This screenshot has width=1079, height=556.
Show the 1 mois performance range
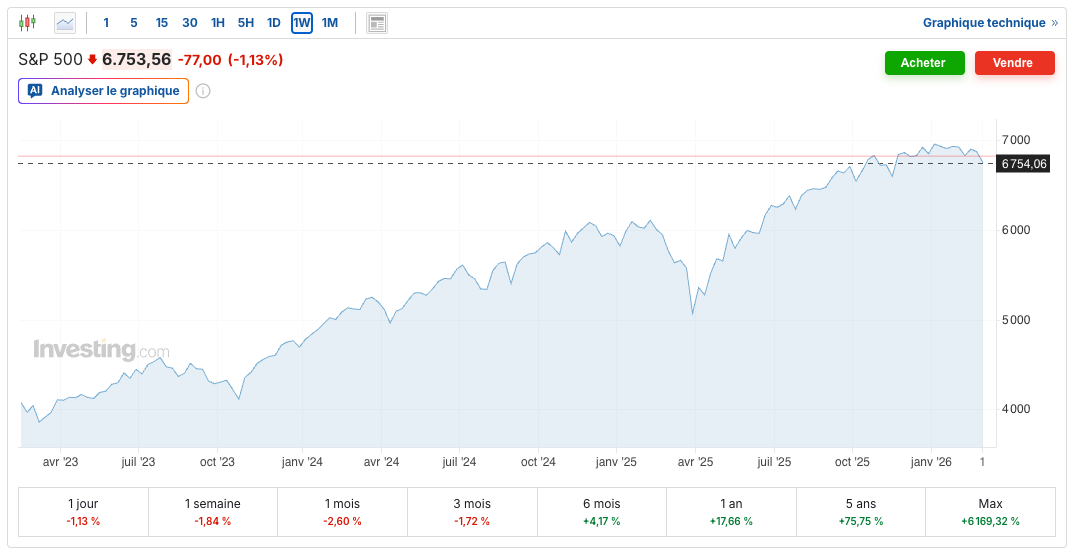click(343, 512)
